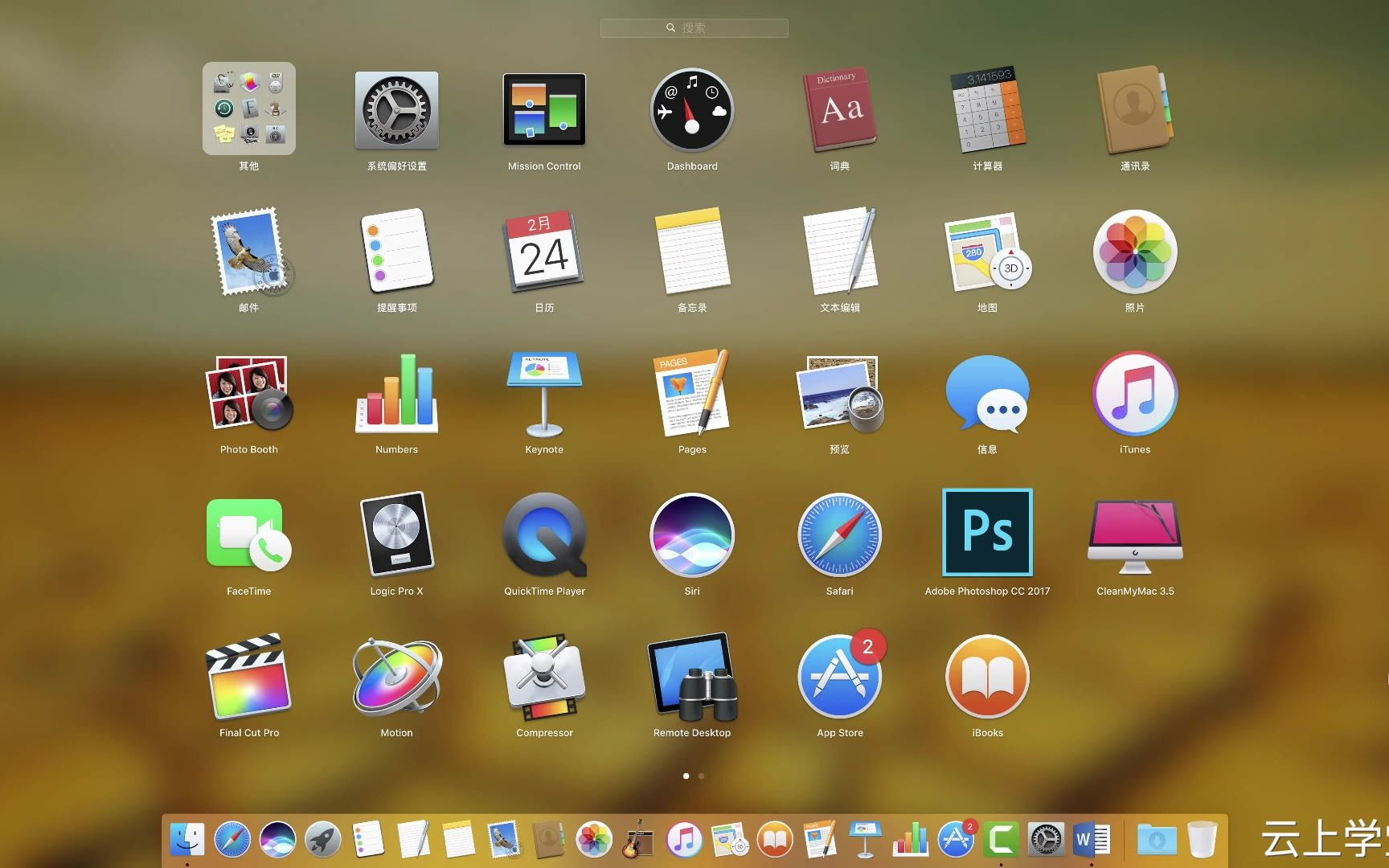Open 通讯录 contacts in the Launchpad grid
The height and width of the screenshot is (868, 1389).
click(1135, 110)
